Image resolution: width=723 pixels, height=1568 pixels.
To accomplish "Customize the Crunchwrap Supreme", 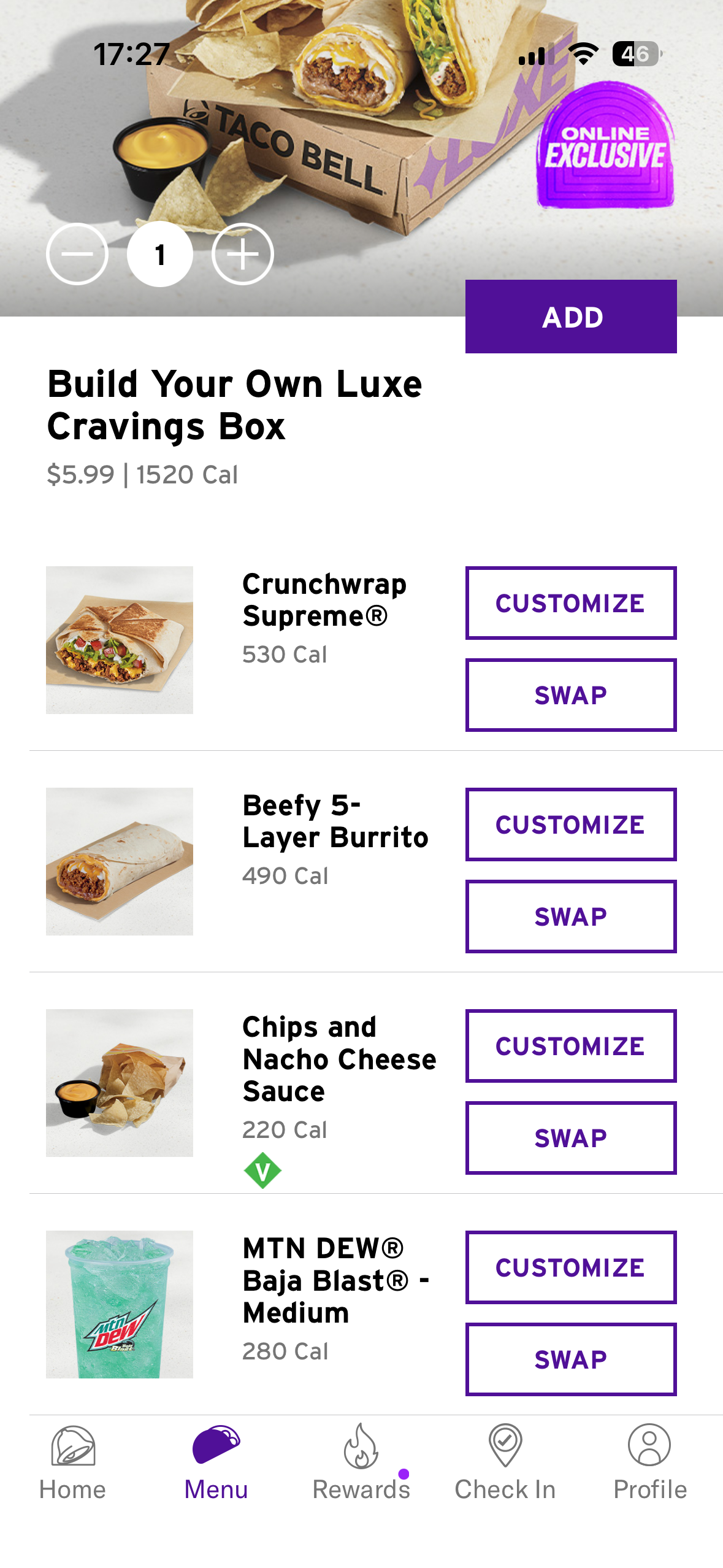I will click(x=571, y=603).
